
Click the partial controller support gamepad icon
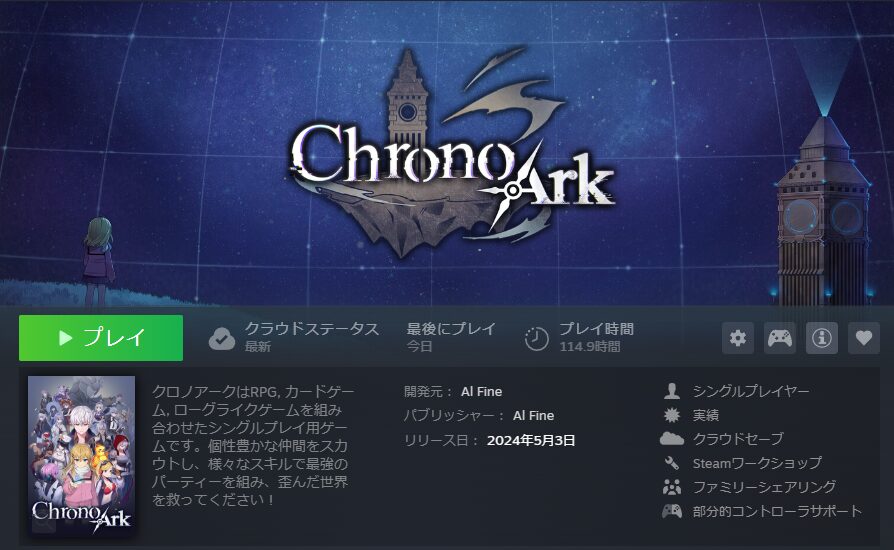click(672, 511)
